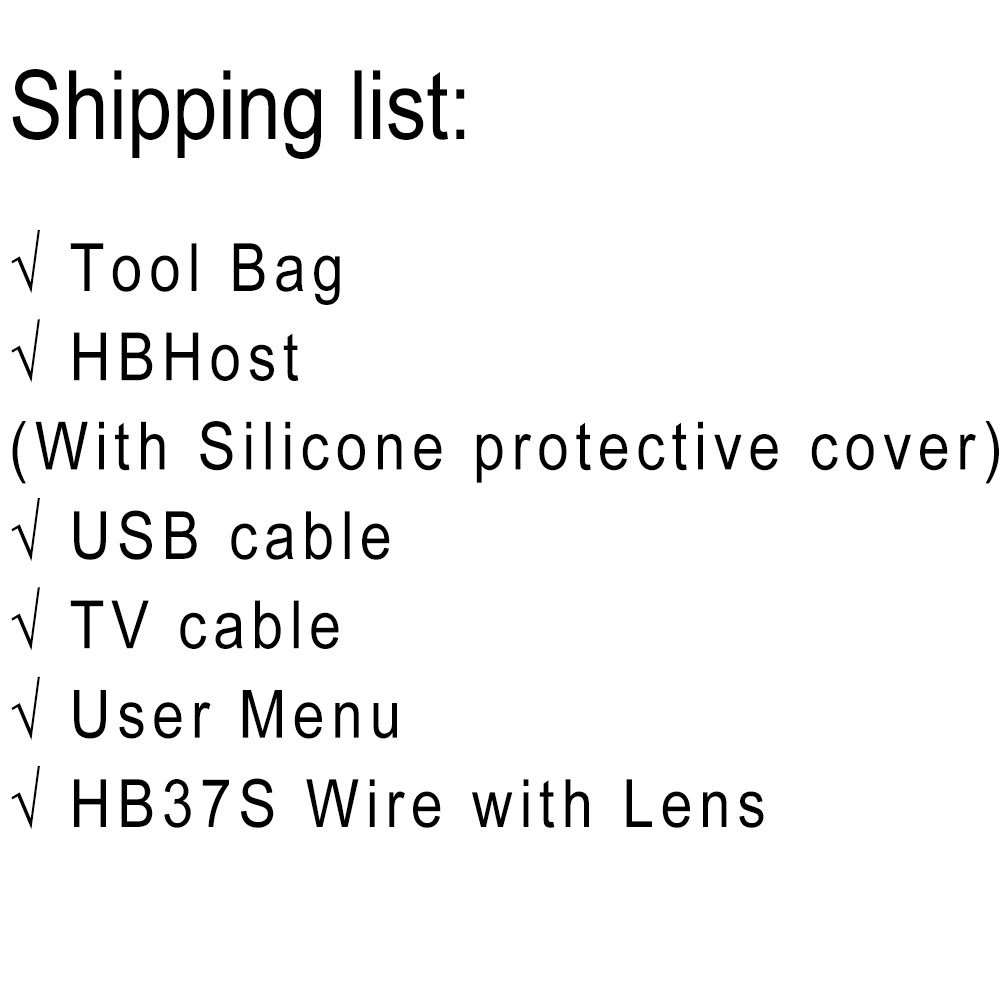Click the word Lens

tap(694, 805)
